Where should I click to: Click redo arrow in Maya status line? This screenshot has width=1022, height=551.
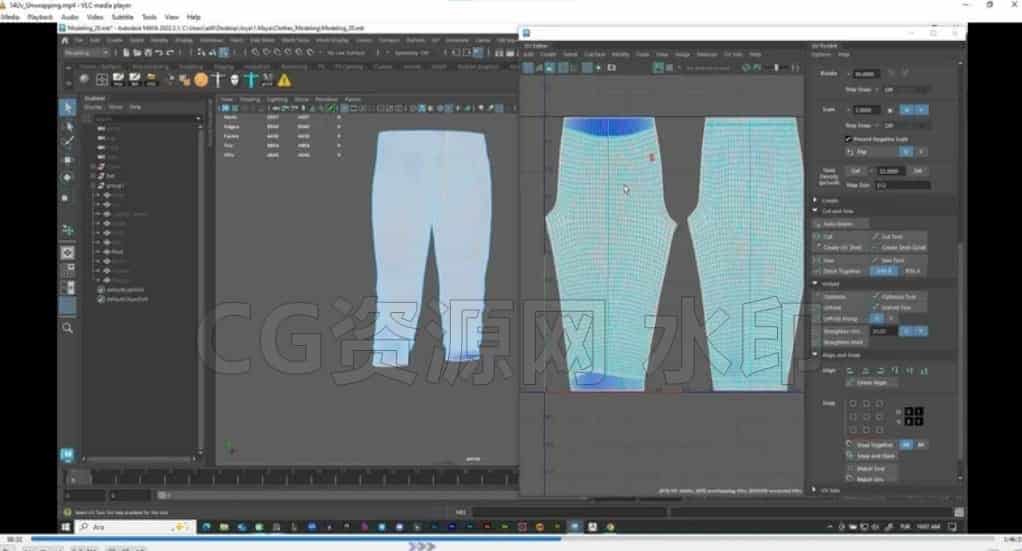(169, 52)
